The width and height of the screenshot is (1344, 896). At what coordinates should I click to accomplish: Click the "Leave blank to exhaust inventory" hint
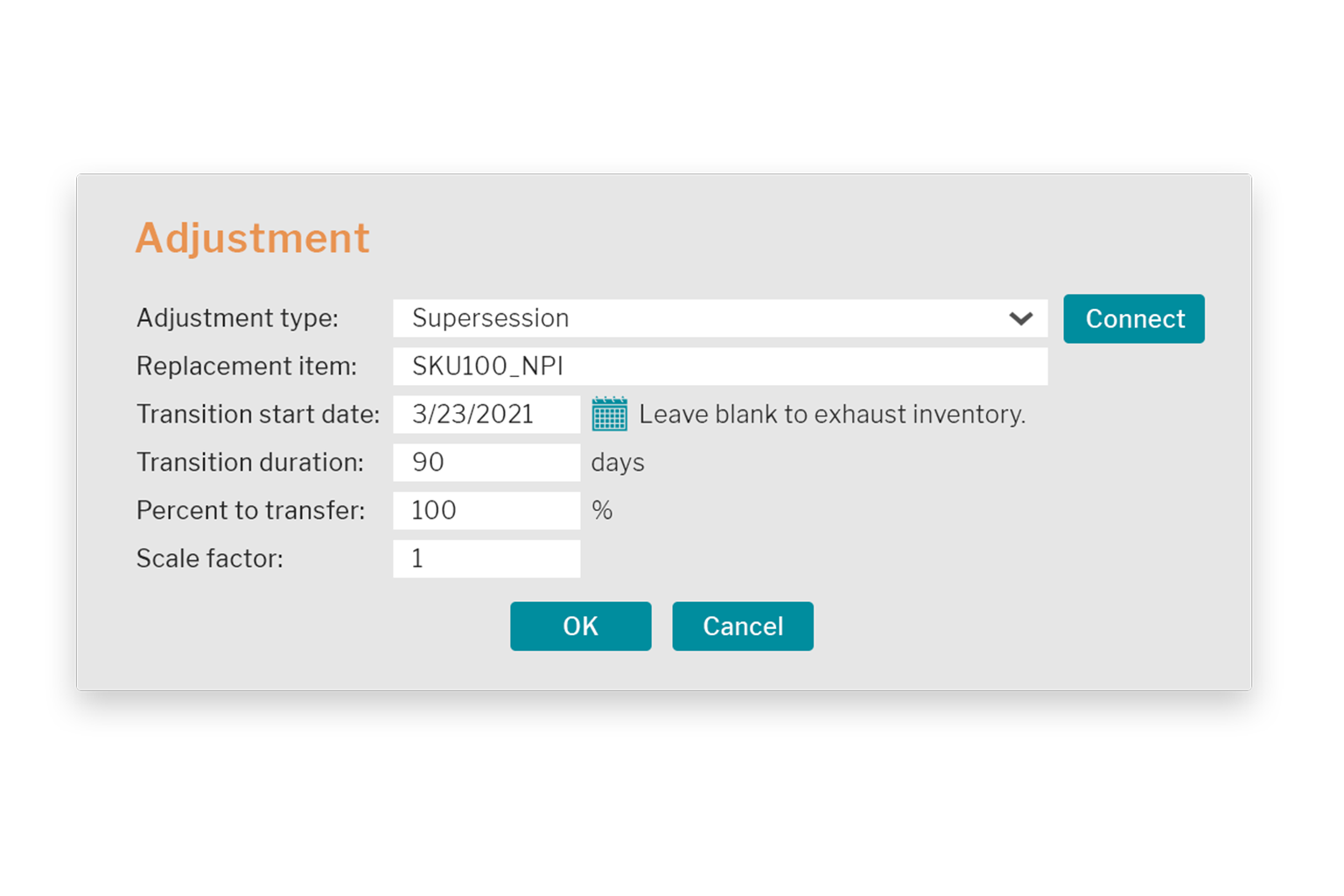(x=831, y=415)
